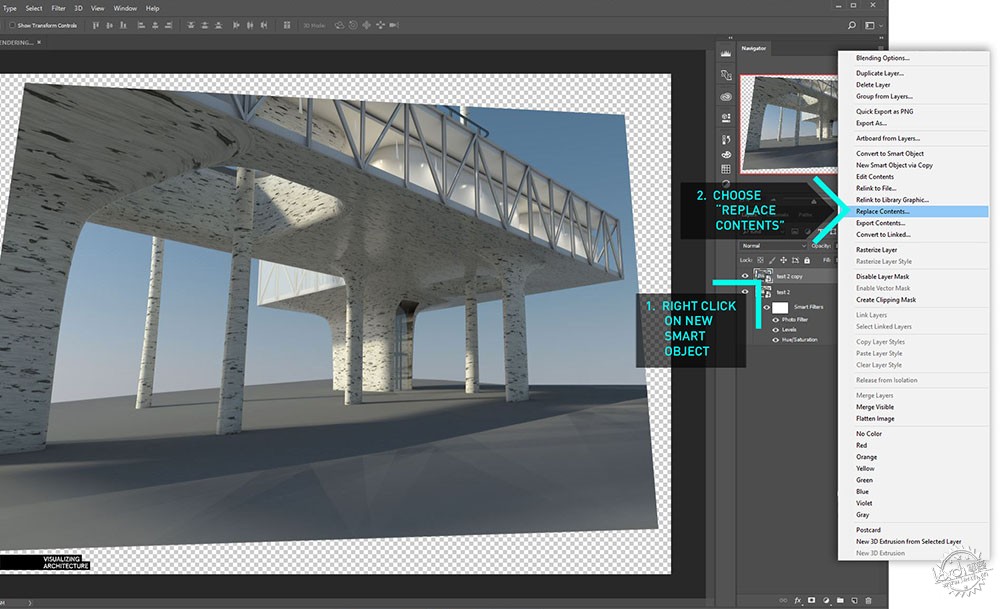Click Distribute horizontal centers icon
Screen dimensions: 1000x609
250,26
